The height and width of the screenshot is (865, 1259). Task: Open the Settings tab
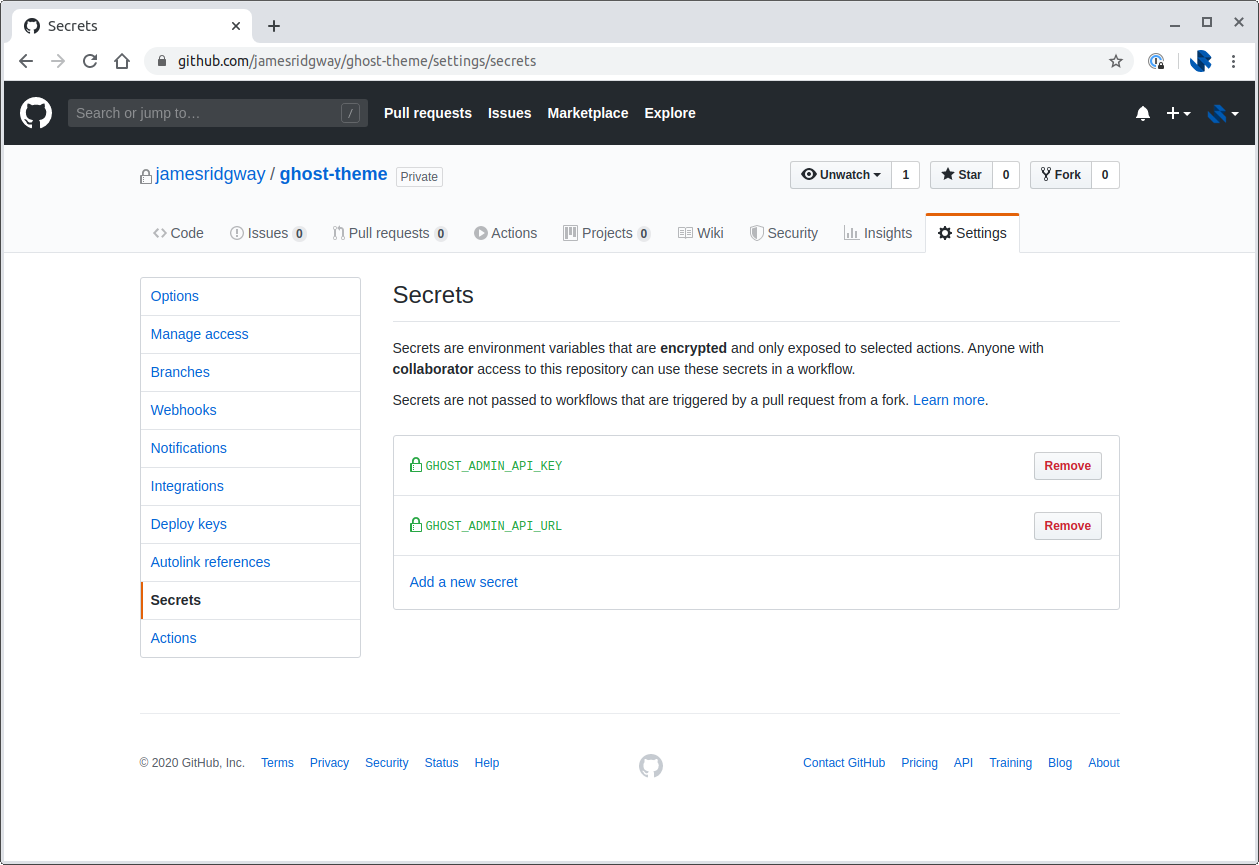click(972, 233)
